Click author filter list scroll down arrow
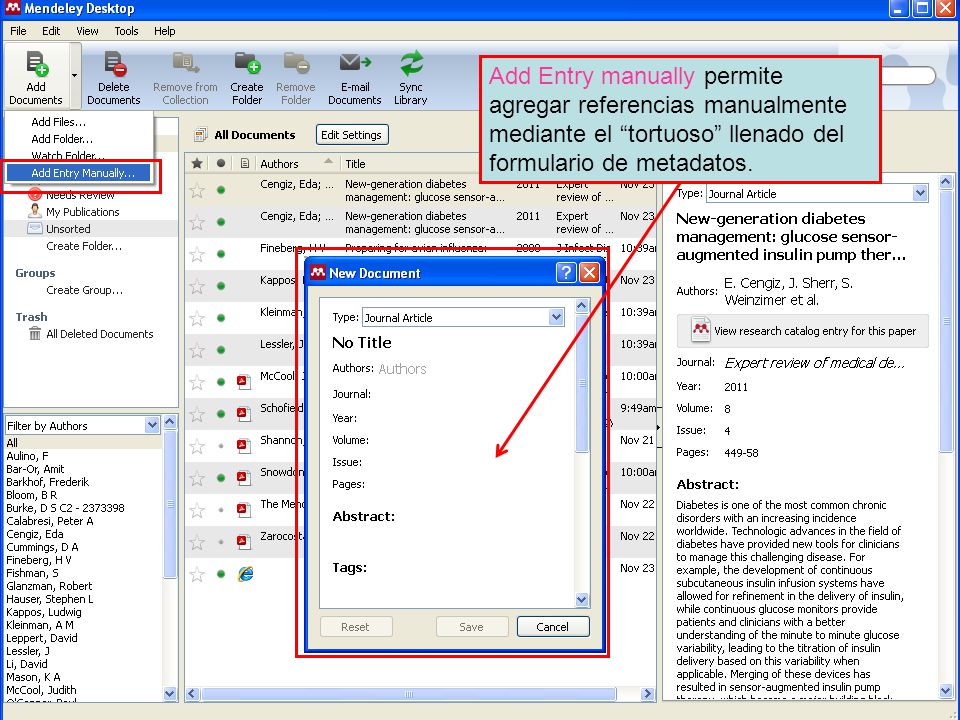Viewport: 960px width, 720px height. (x=170, y=694)
